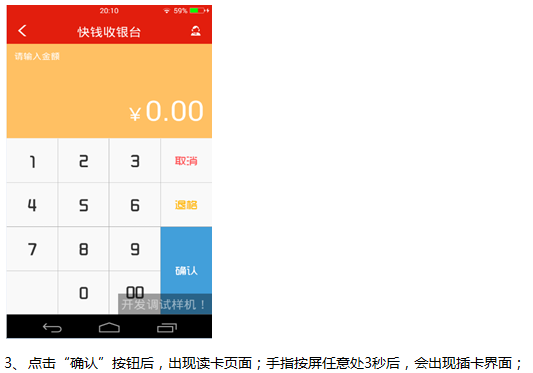Tap the 20:10 clock in status bar
Viewport: 533px width, 373px height.
click(x=109, y=11)
